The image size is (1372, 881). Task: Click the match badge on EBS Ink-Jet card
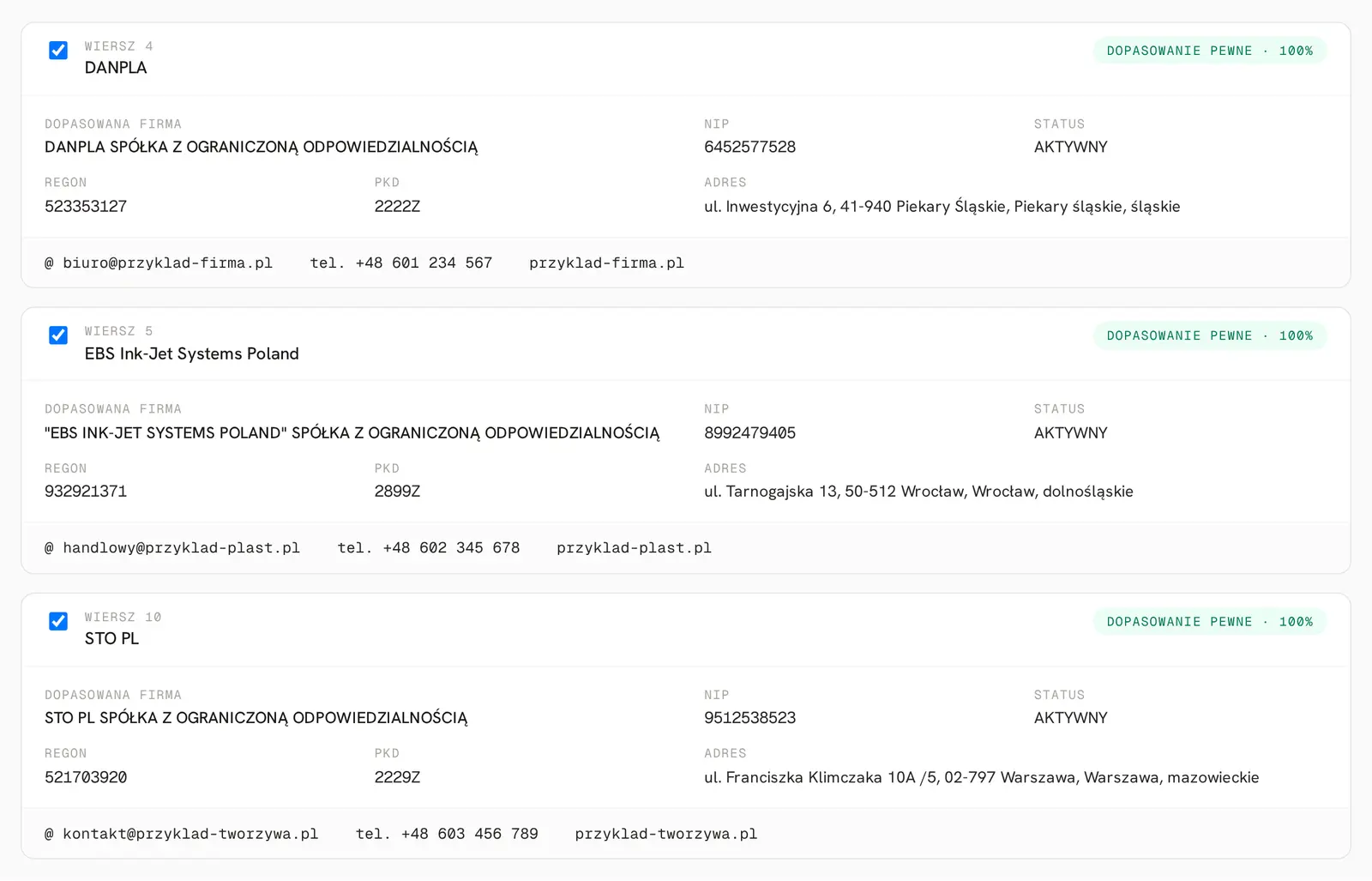[x=1210, y=335]
